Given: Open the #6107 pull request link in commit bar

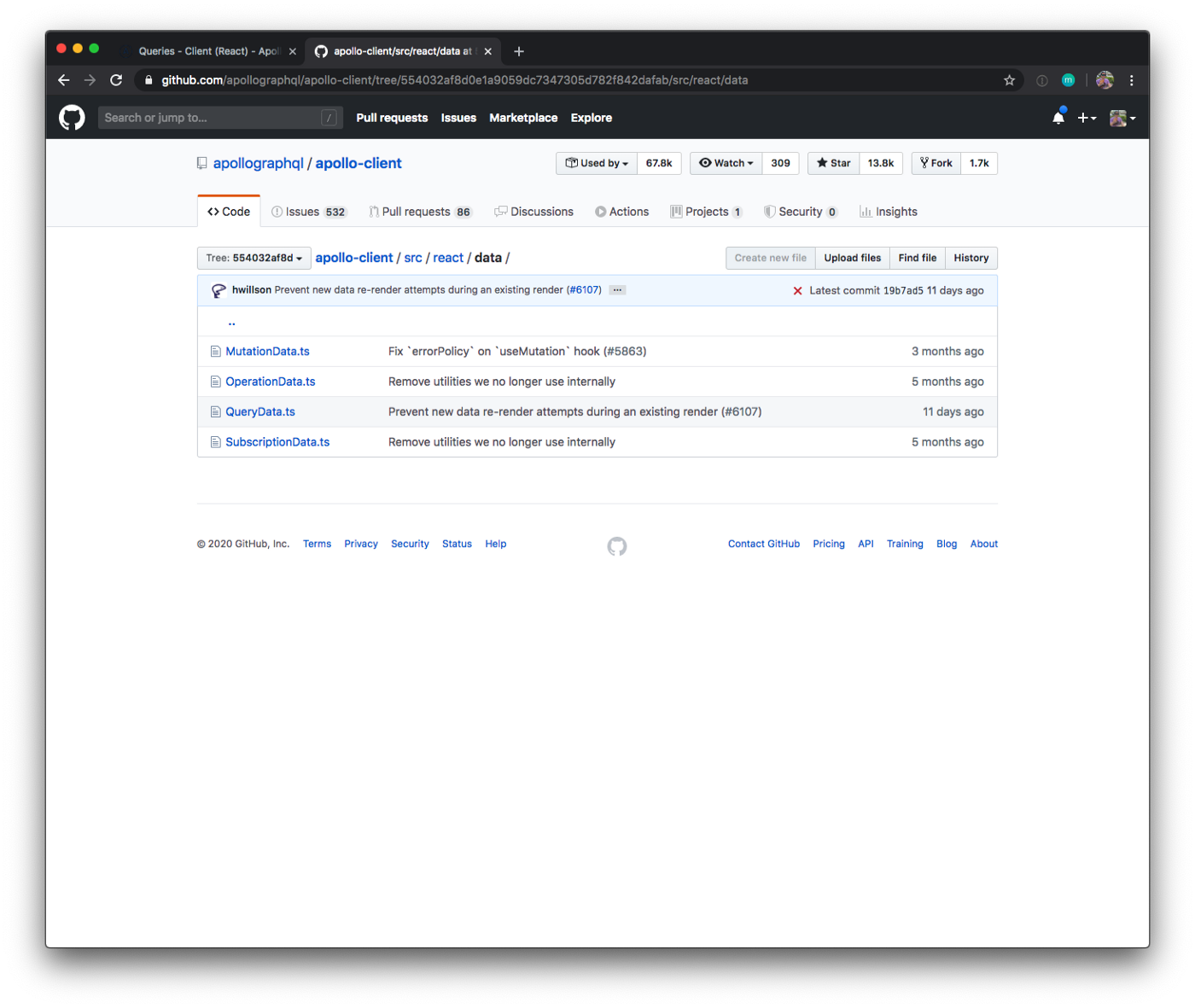Looking at the screenshot, I should coord(584,290).
